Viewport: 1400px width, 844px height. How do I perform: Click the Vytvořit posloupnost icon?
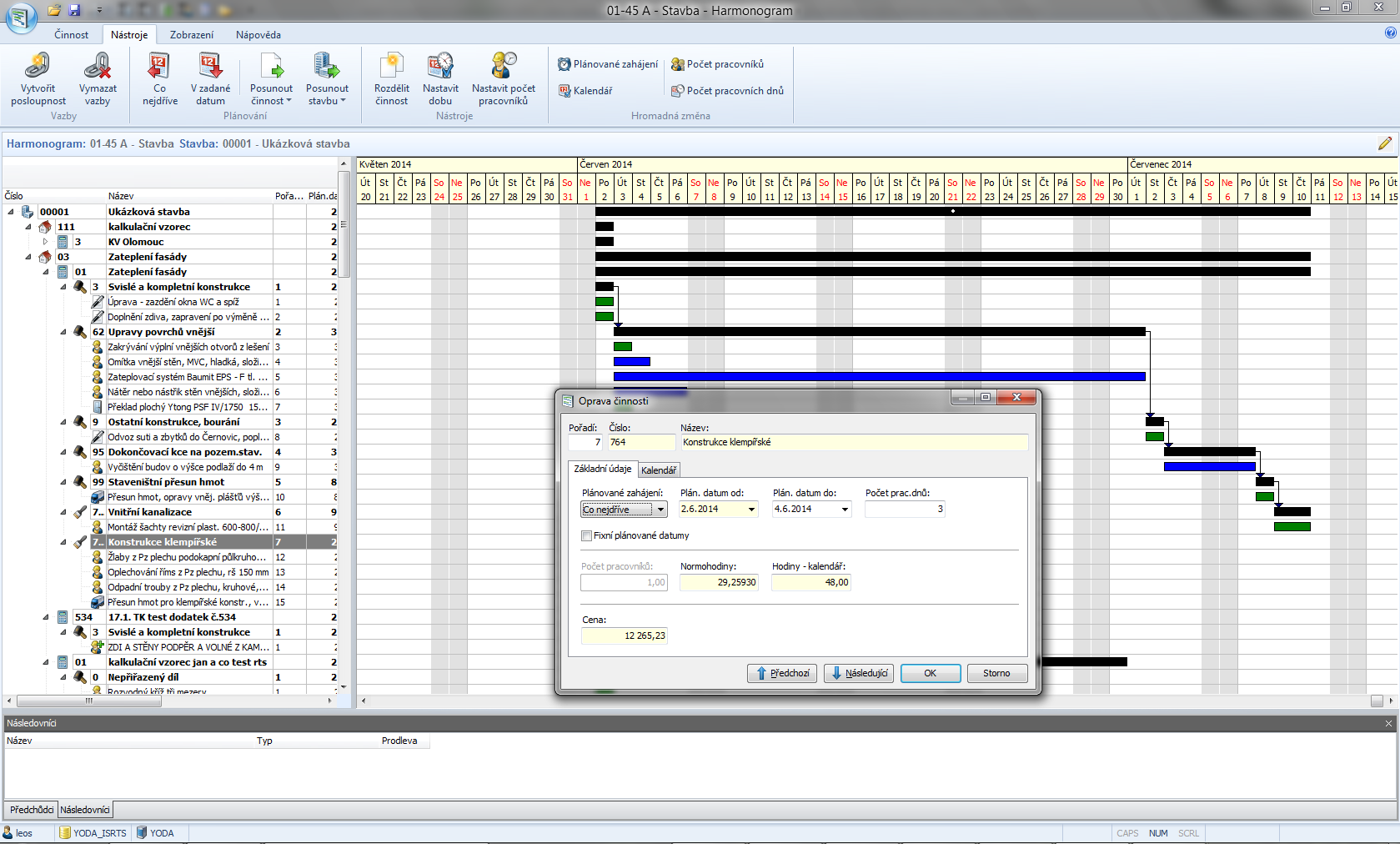38,66
